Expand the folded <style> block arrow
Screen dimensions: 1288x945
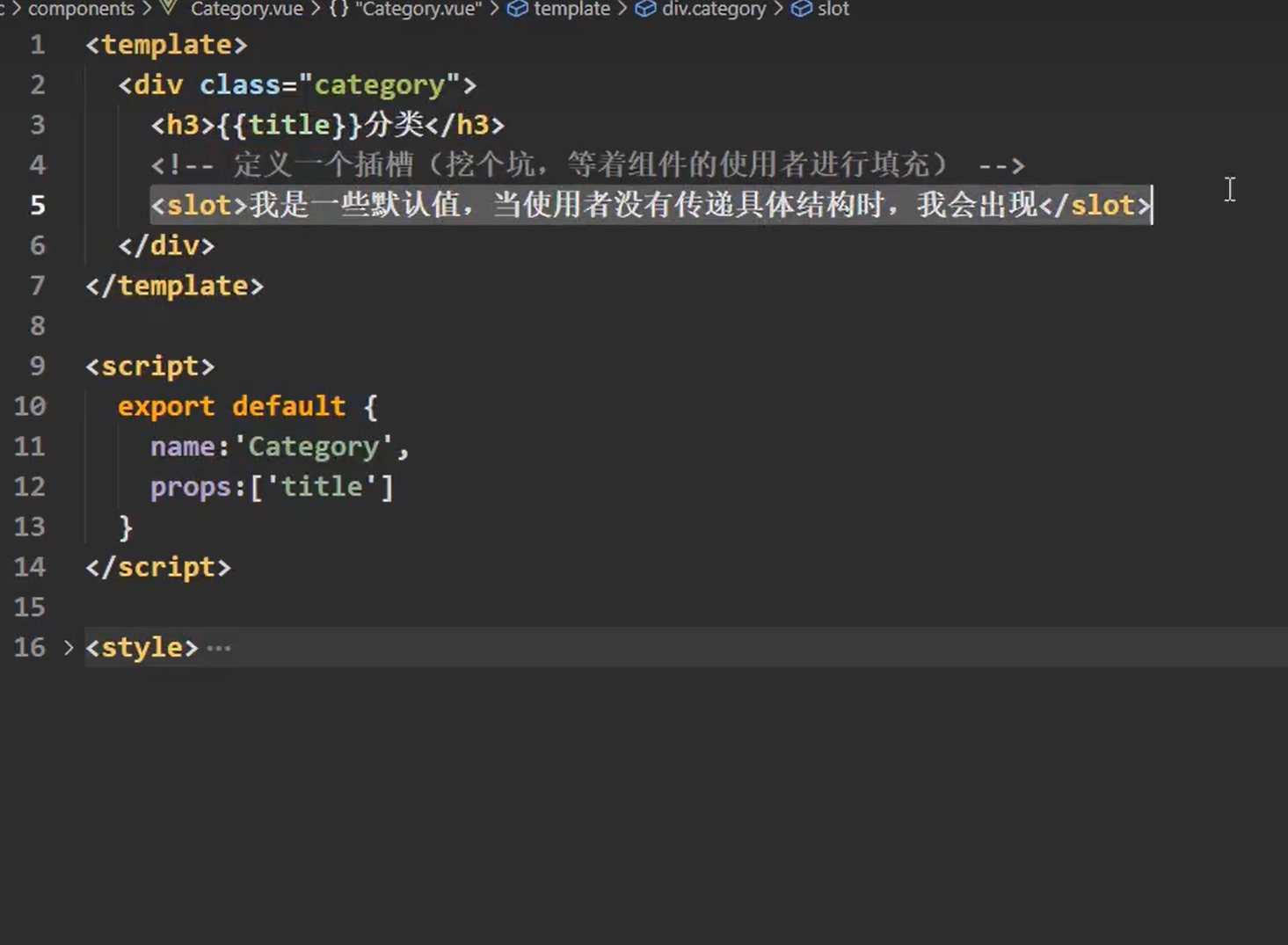click(x=69, y=648)
